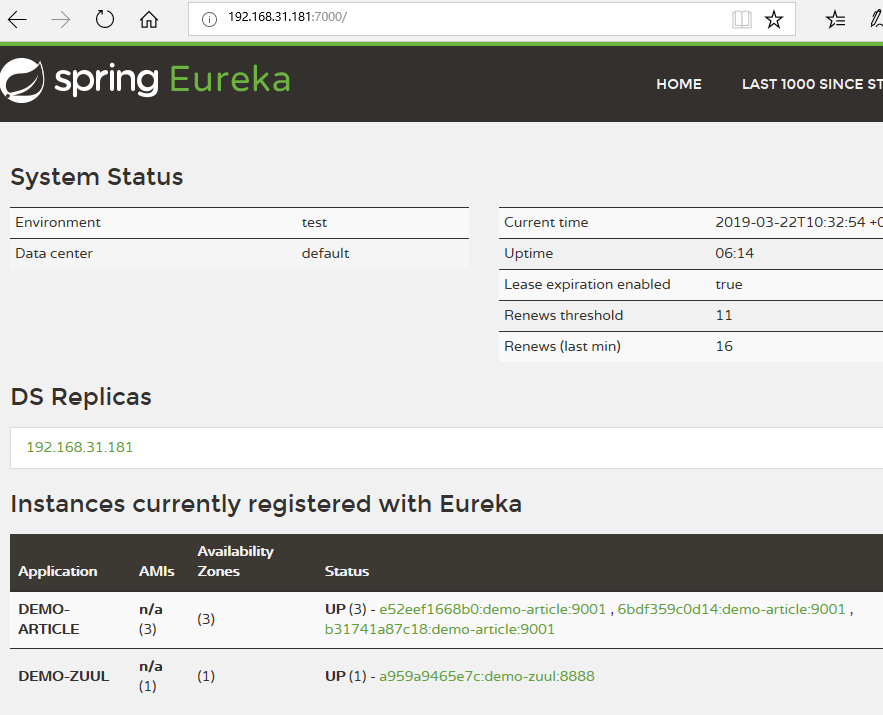Click the green Eureka brand text
Viewport: 883px width, 715px height.
click(230, 79)
